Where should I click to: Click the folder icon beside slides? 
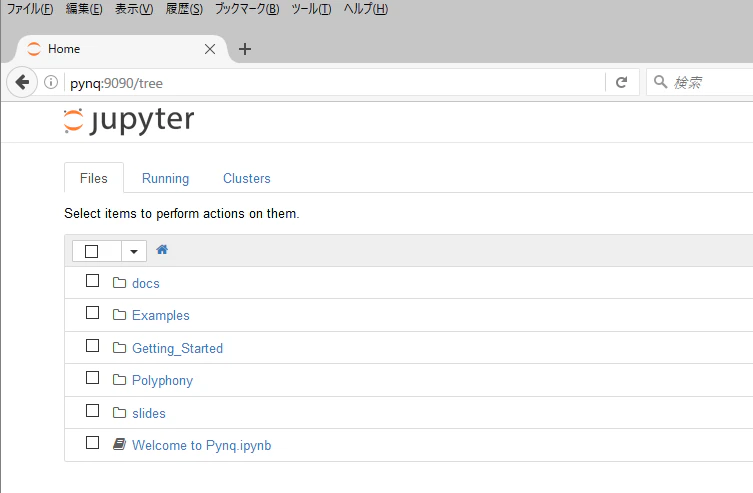119,412
